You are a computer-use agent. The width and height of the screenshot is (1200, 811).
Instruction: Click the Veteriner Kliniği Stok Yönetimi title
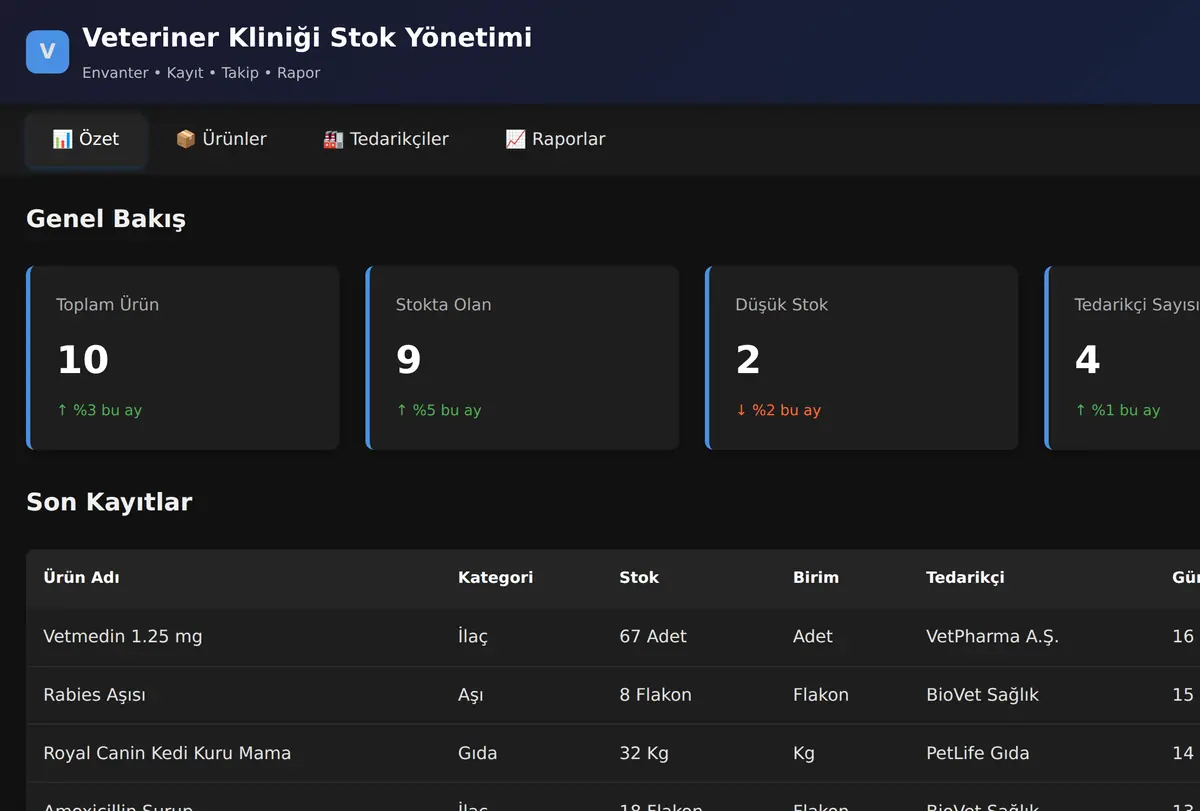pyautogui.click(x=307, y=38)
